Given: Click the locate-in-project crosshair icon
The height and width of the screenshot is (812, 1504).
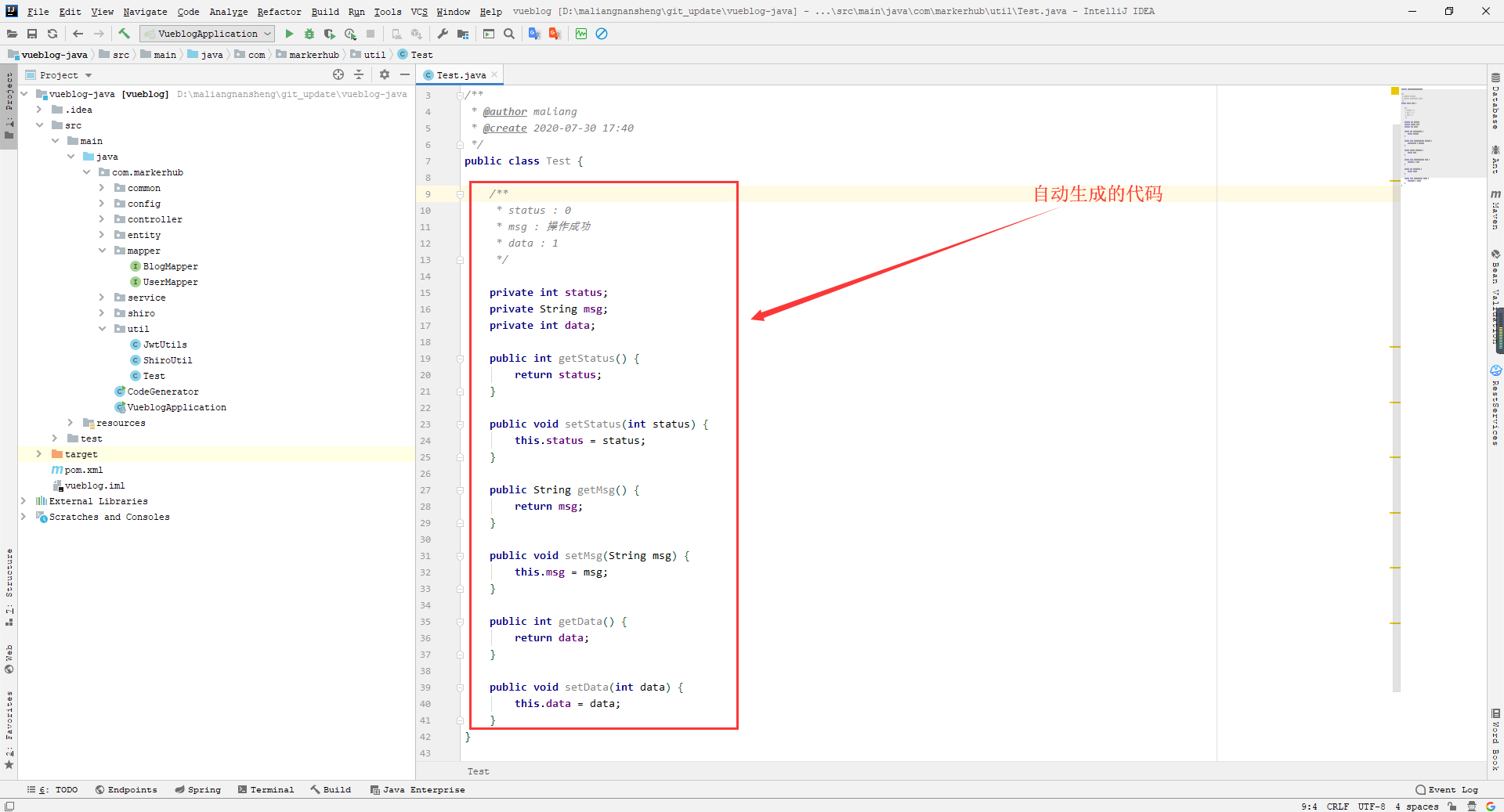Looking at the screenshot, I should point(338,74).
